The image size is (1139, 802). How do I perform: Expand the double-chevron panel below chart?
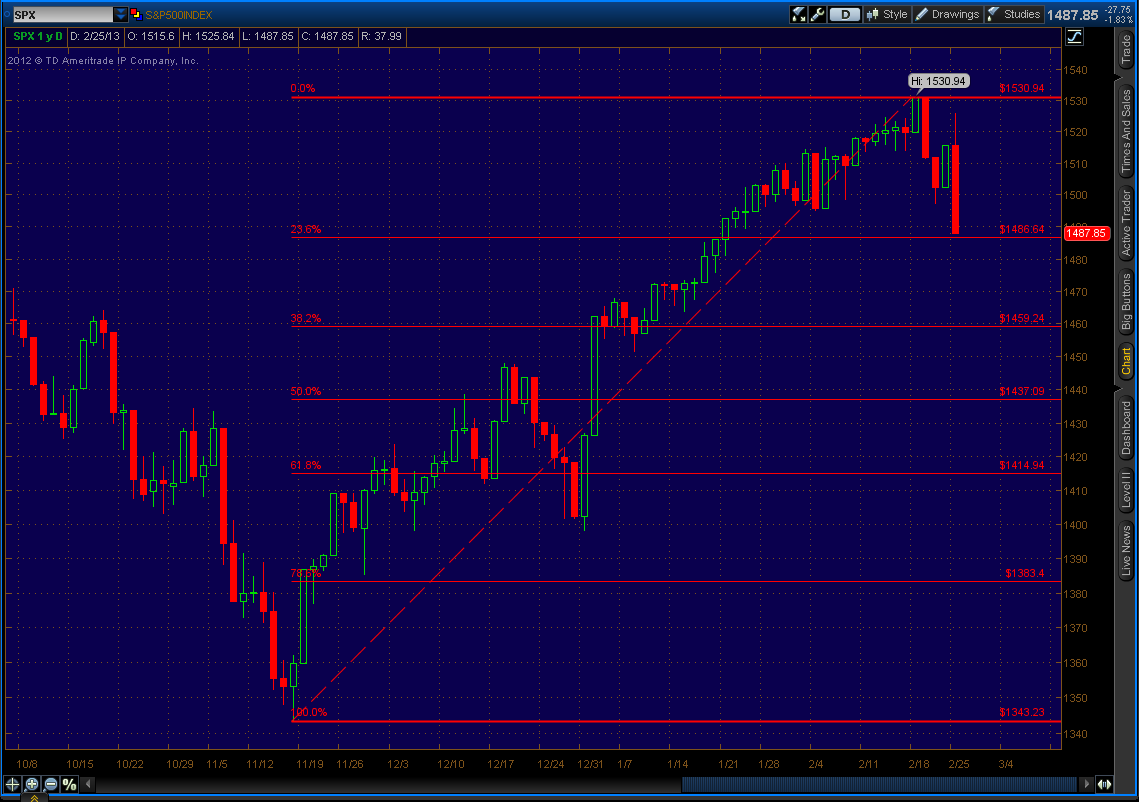34,798
